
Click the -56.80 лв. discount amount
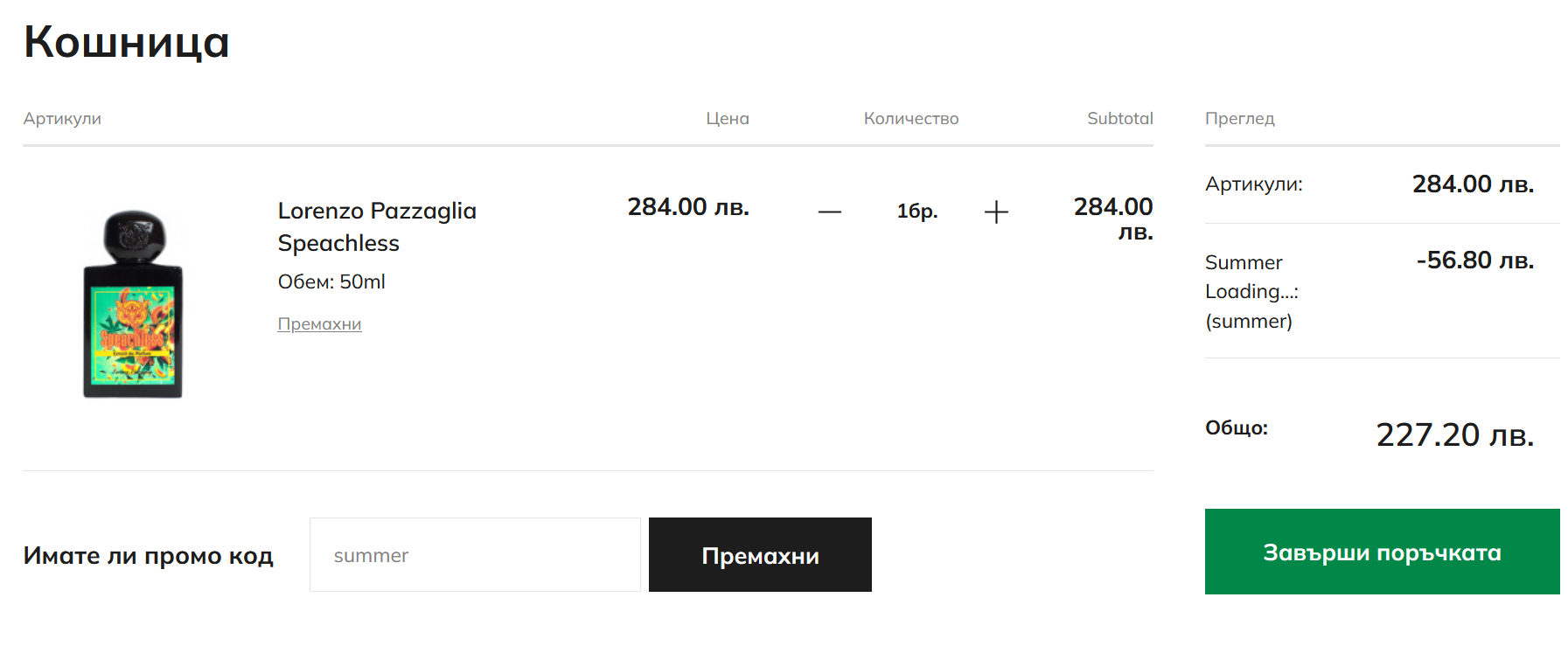[1475, 260]
